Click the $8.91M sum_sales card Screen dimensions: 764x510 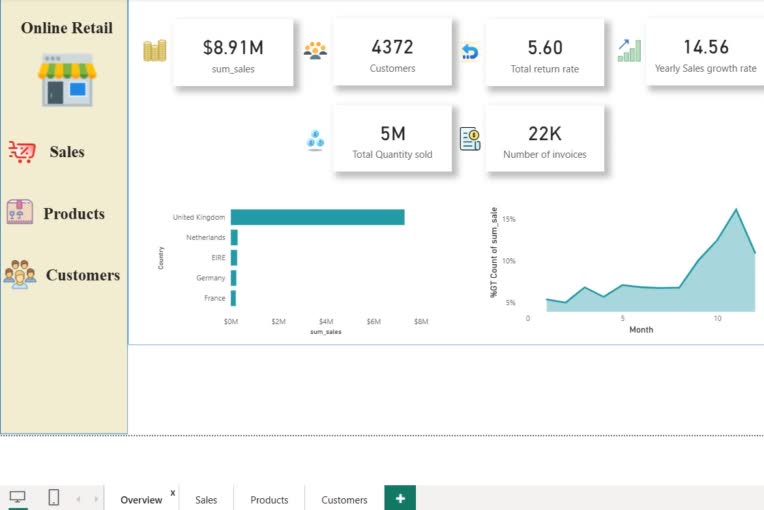click(x=233, y=53)
